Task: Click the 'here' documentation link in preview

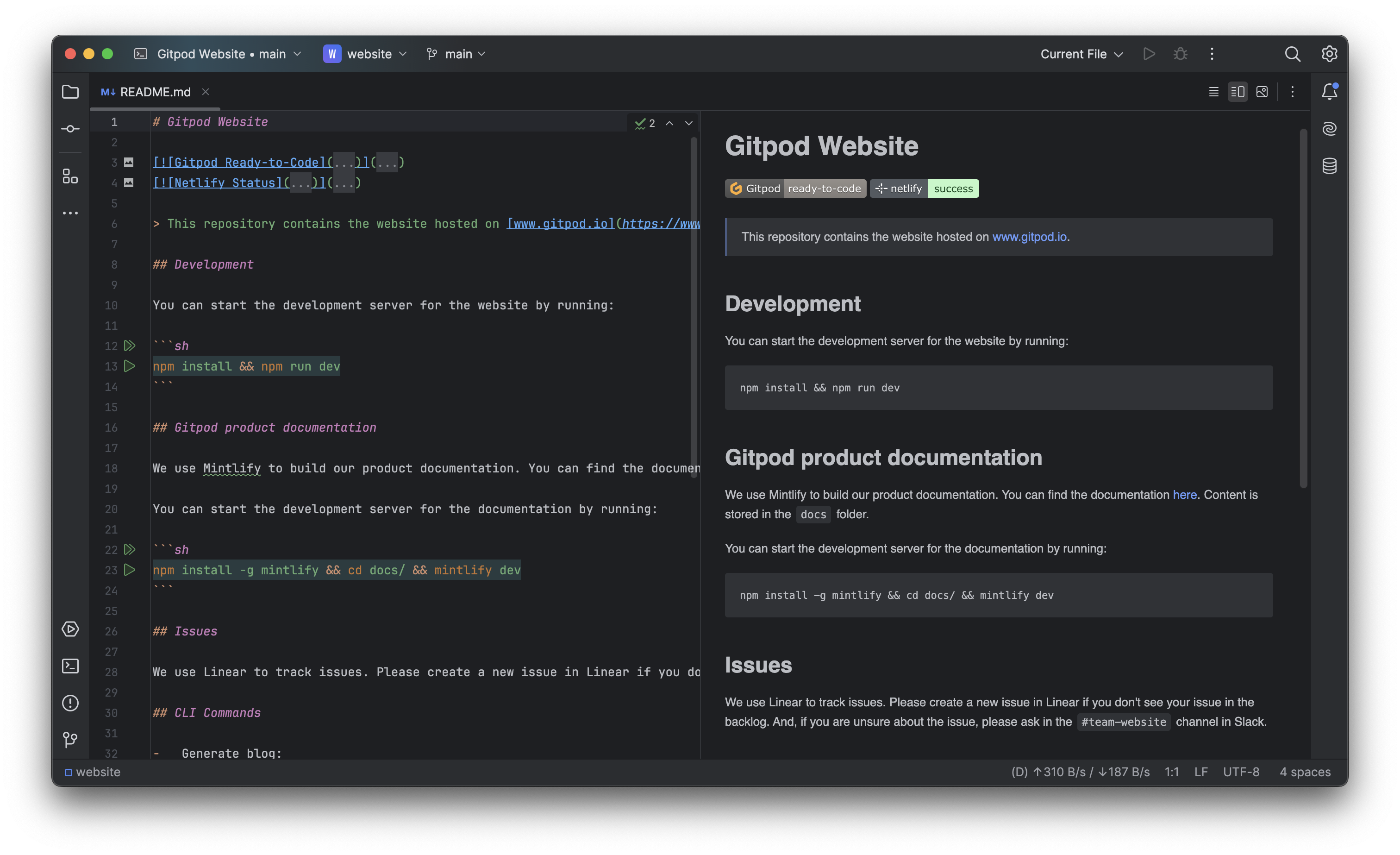Action: point(1185,495)
